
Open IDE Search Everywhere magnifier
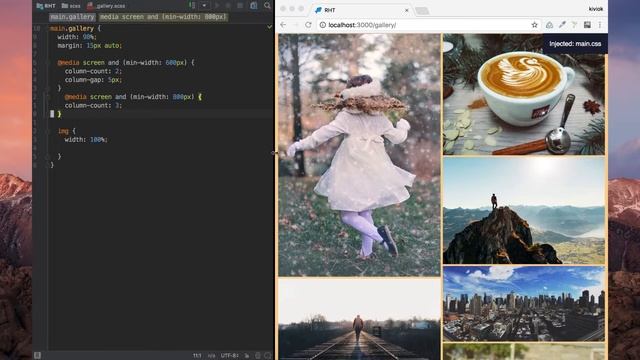tap(267, 6)
